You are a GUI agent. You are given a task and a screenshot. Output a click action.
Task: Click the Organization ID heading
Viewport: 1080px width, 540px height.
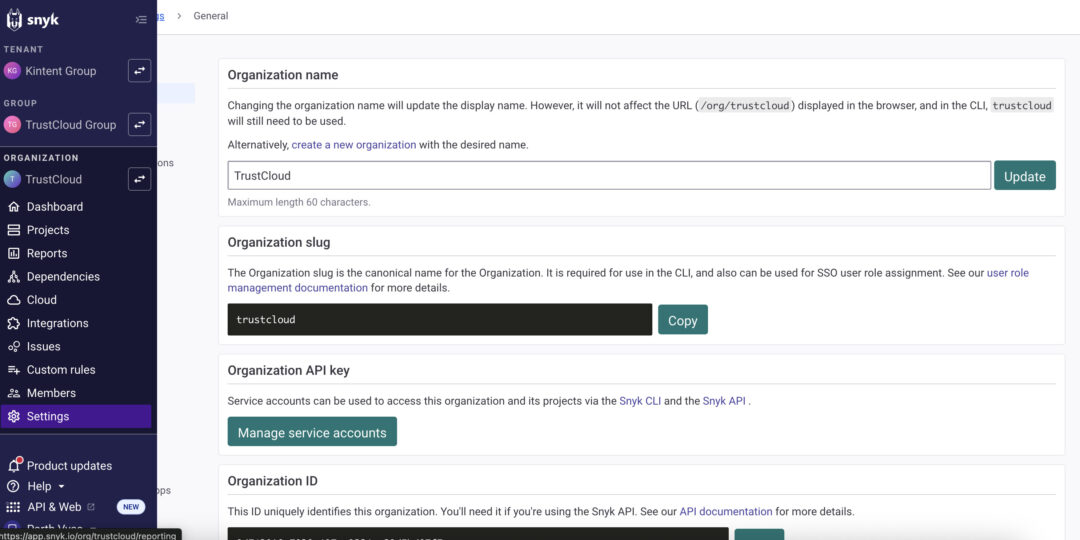click(273, 481)
